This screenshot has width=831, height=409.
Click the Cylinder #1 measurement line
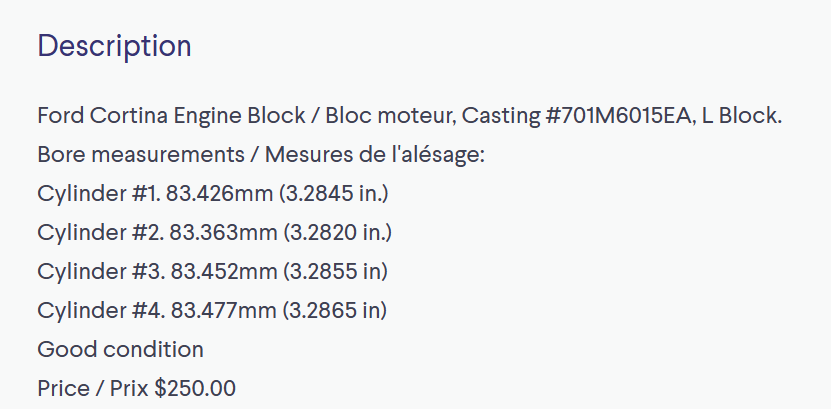click(213, 194)
